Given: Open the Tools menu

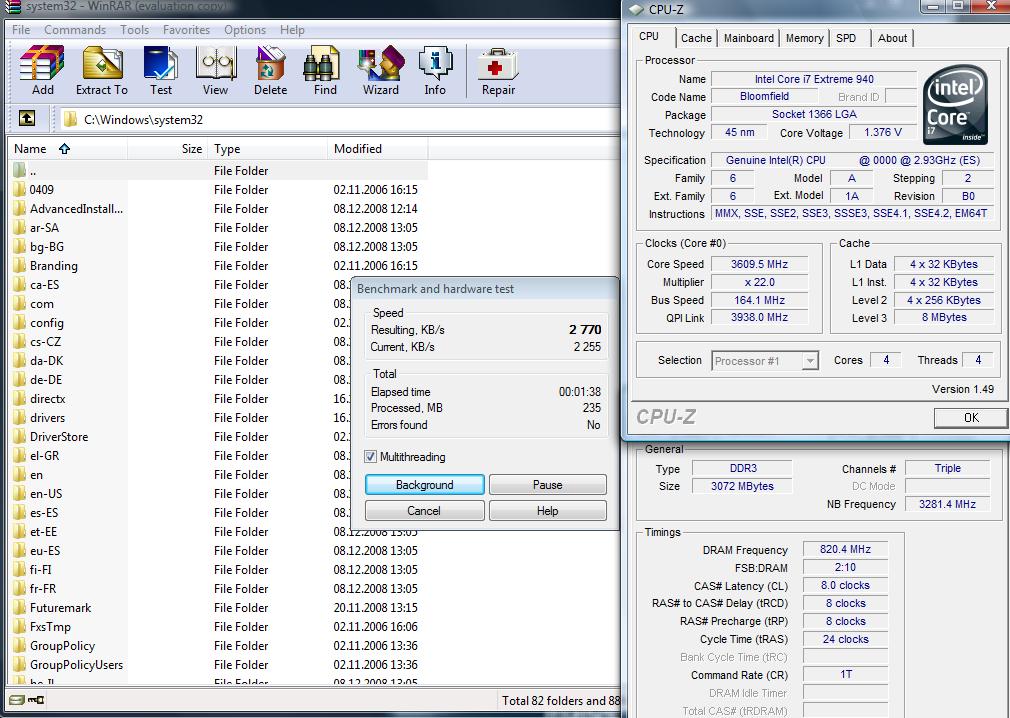Looking at the screenshot, I should (134, 30).
